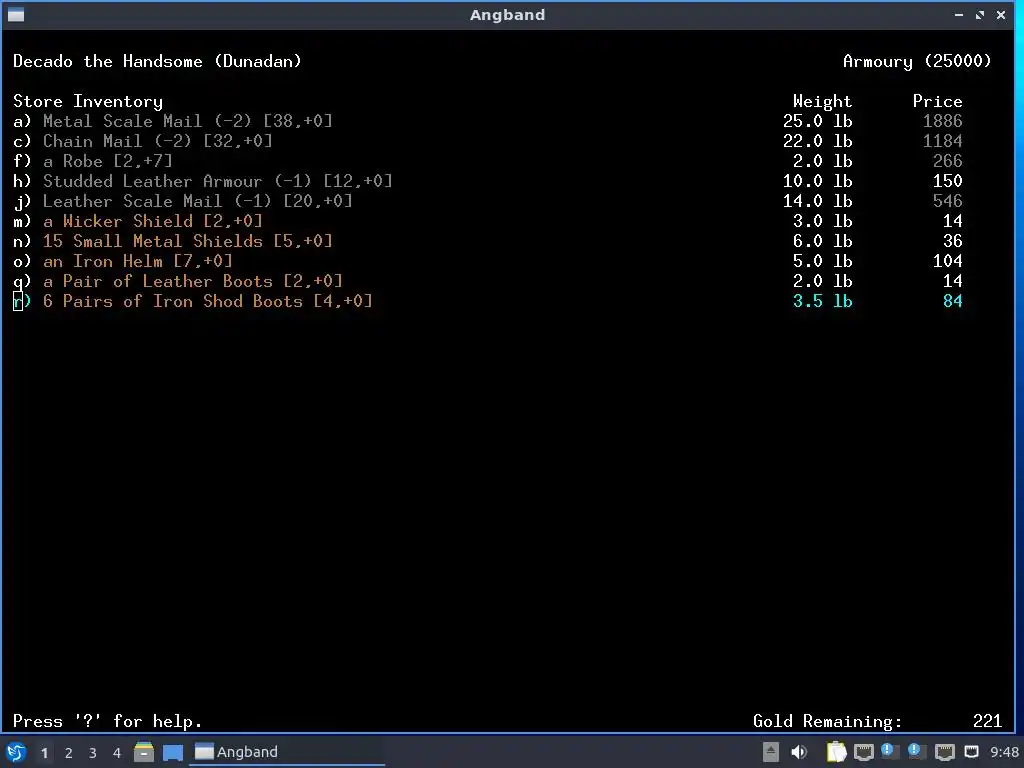
Task: Click the price 1886
Action: coord(942,121)
